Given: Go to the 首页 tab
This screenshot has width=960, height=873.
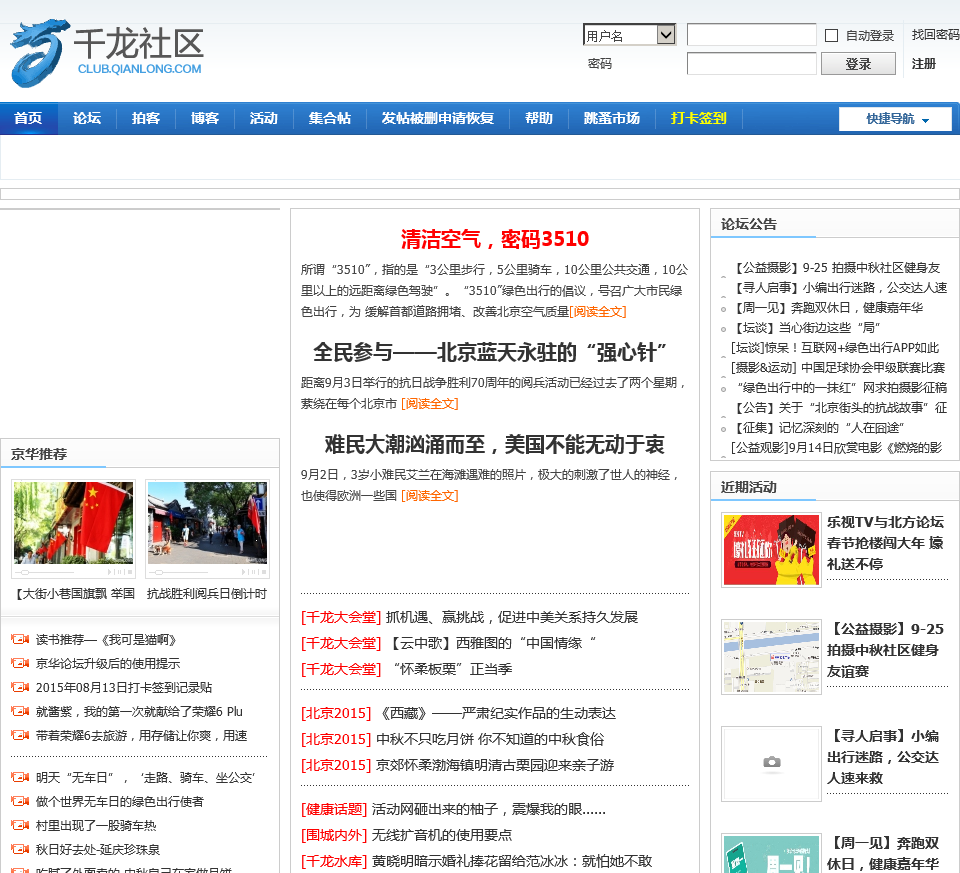Looking at the screenshot, I should pyautogui.click(x=28, y=118).
